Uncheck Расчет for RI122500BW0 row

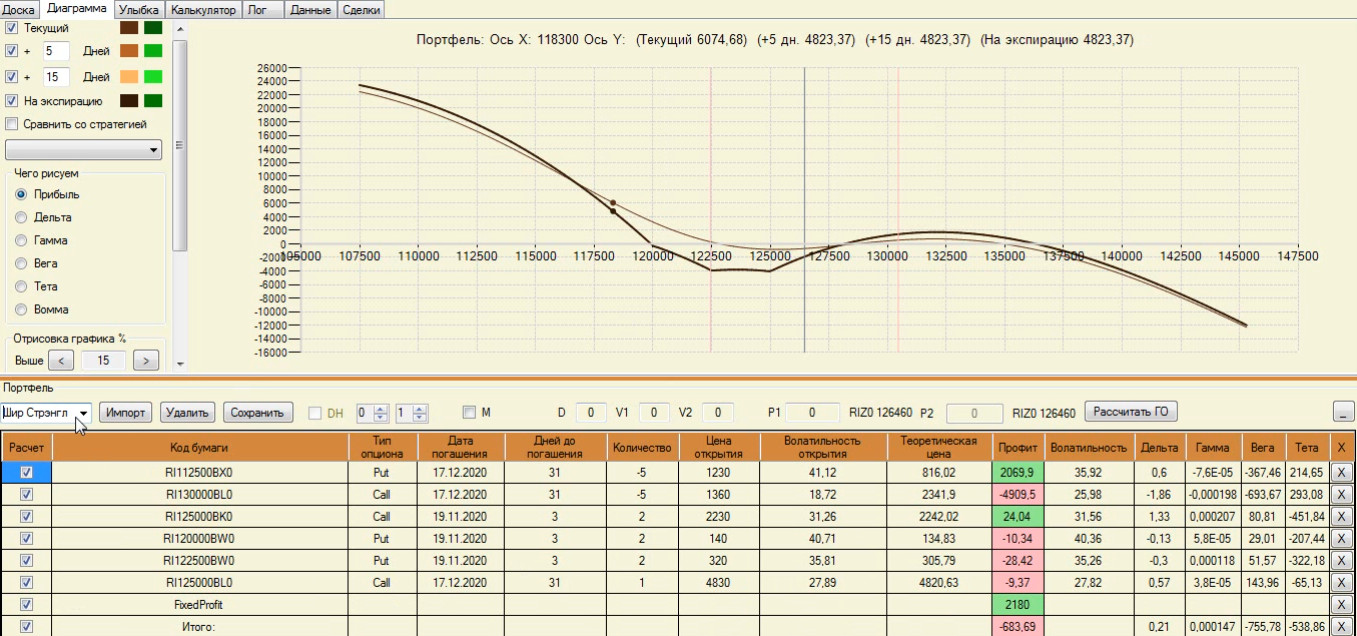pyautogui.click(x=26, y=560)
